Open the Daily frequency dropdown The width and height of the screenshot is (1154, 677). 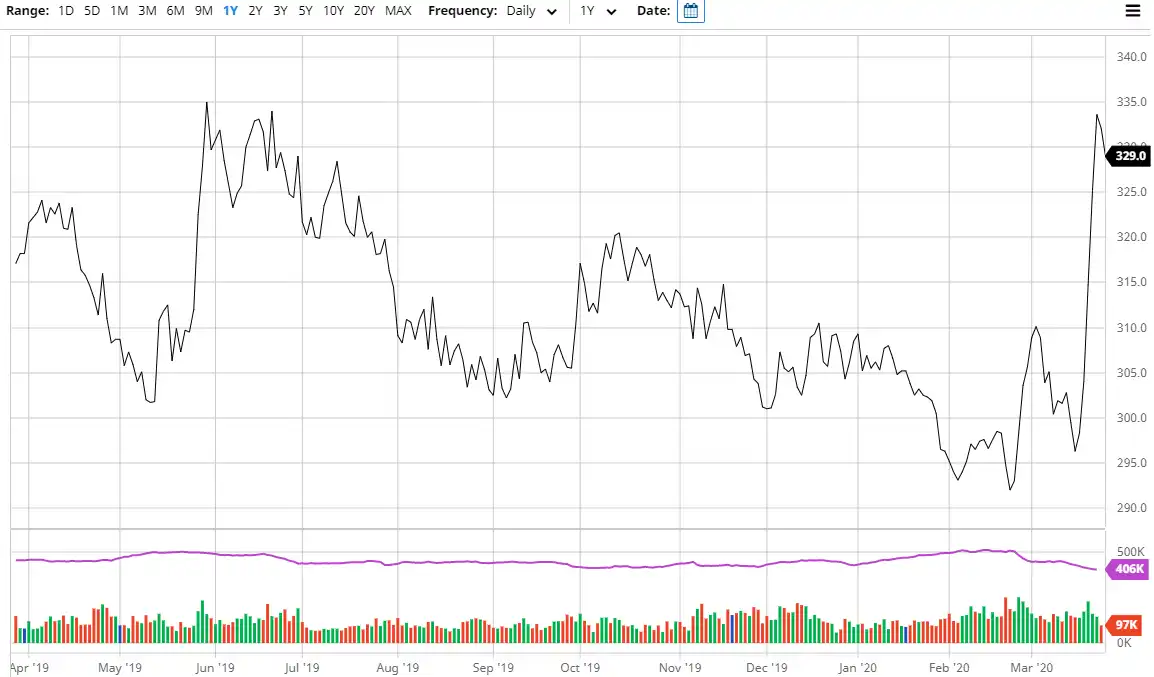point(531,11)
